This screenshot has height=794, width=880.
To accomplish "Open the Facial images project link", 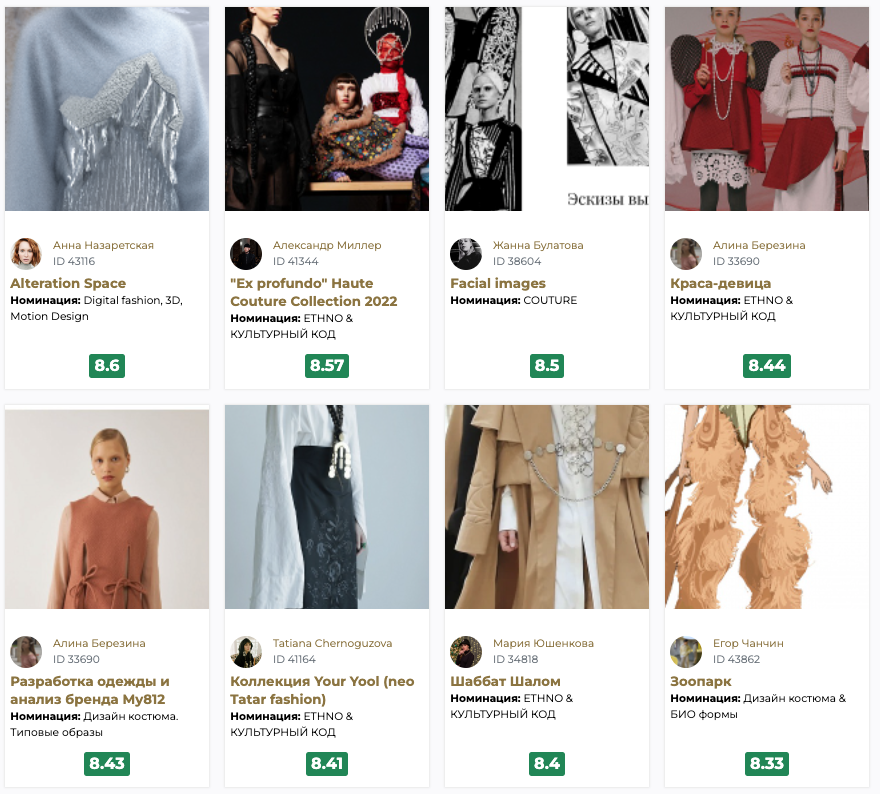I will pos(498,284).
